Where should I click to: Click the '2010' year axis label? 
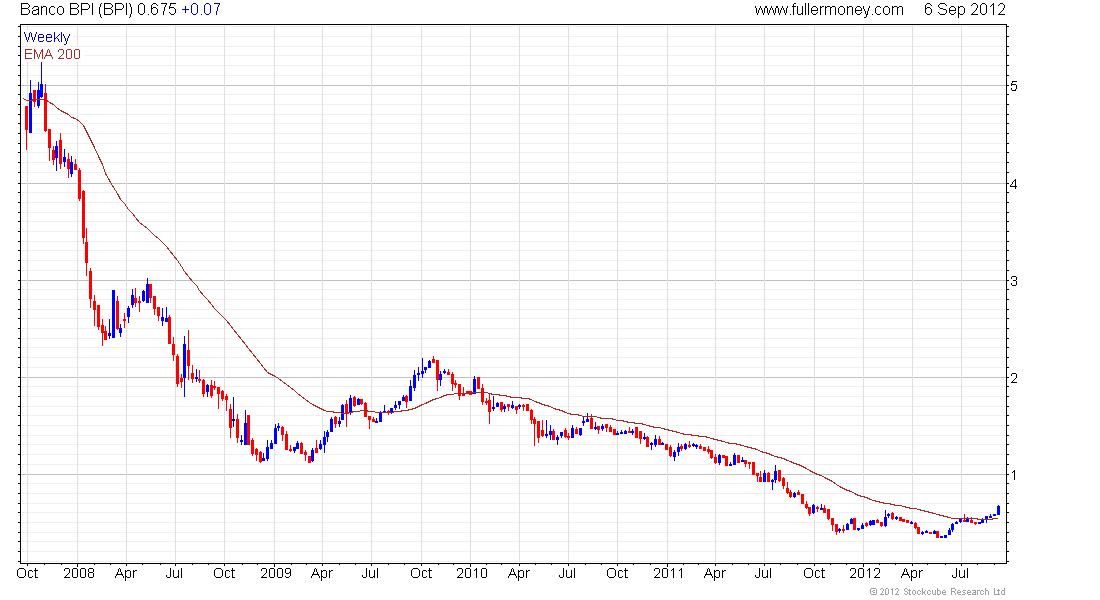(471, 573)
